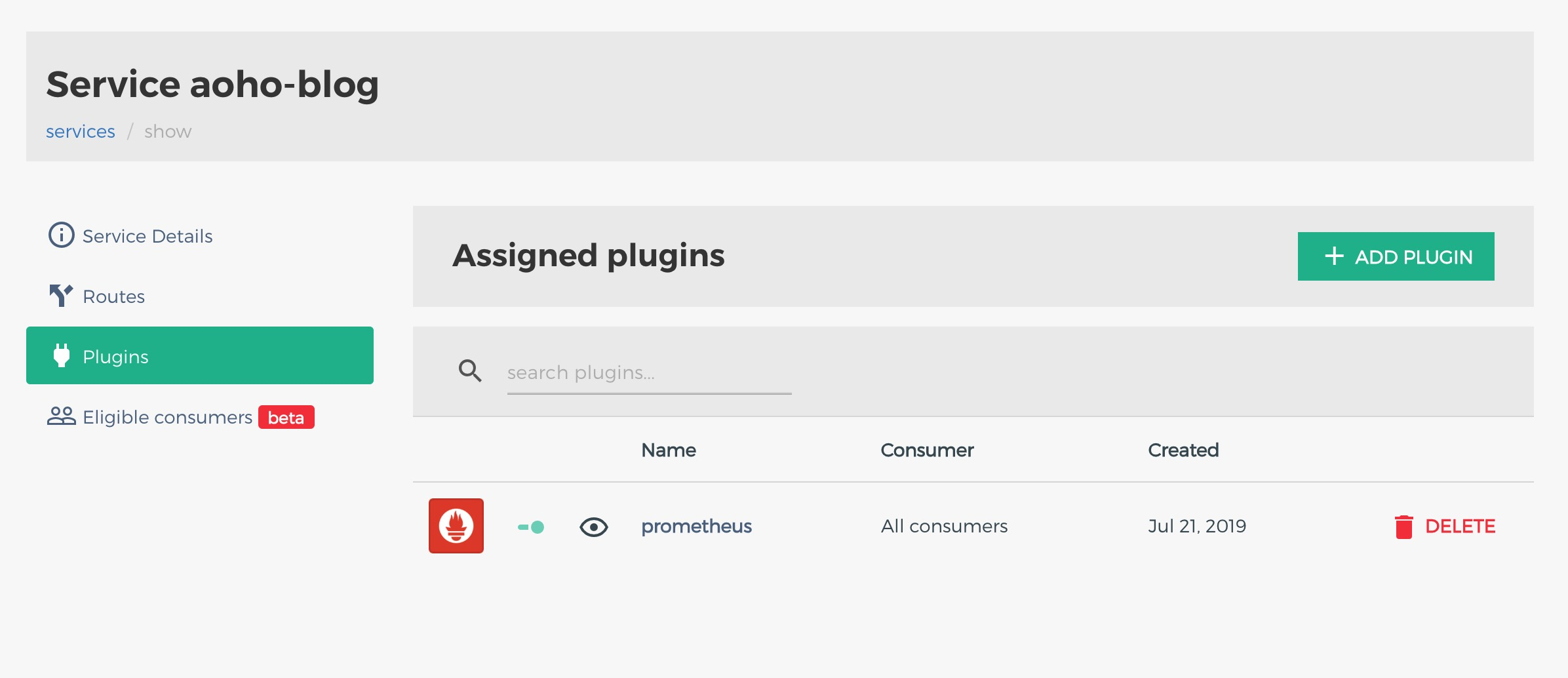1568x678 pixels.
Task: Switch to the Routes section
Action: pyautogui.click(x=113, y=296)
